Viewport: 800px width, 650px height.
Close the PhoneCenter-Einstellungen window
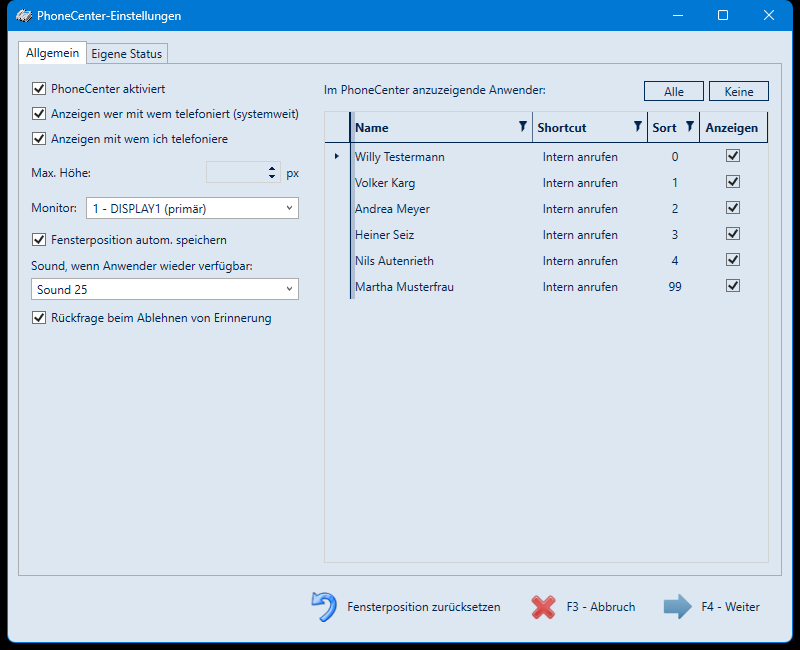pyautogui.click(x=769, y=15)
